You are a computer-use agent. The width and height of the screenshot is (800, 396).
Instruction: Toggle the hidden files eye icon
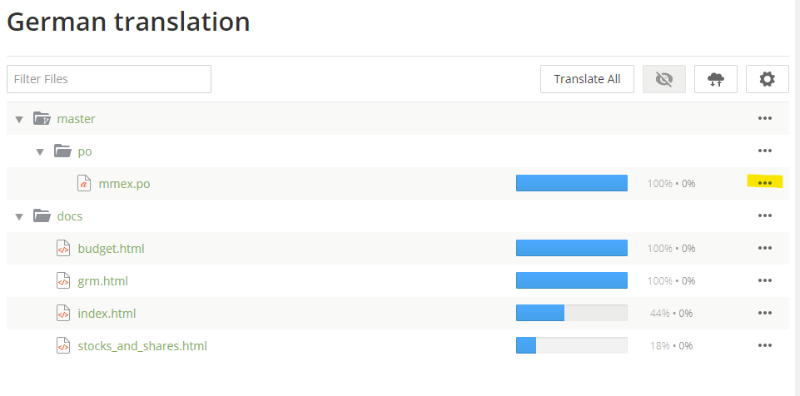[x=664, y=79]
